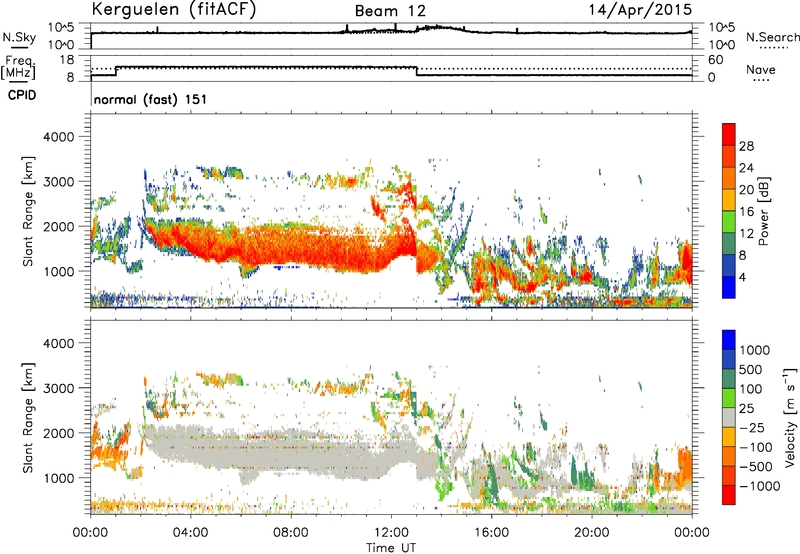Click the -1000 tick on velocity colorbar
The image size is (800, 554).
[x=760, y=486]
